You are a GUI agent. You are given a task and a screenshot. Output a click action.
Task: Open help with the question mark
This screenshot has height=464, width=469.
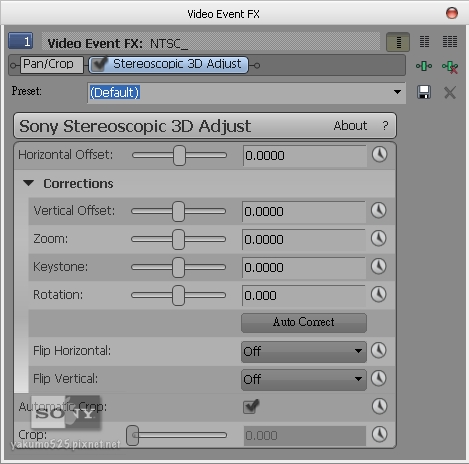point(385,126)
